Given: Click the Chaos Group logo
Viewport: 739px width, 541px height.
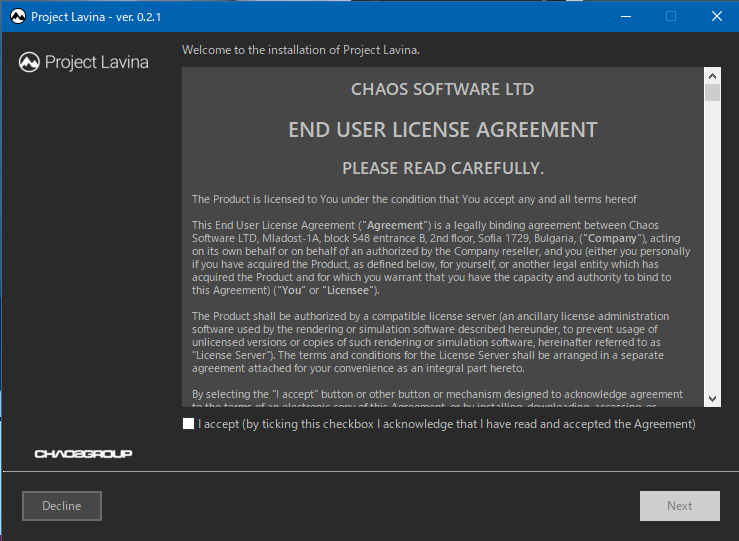Looking at the screenshot, I should coord(83,454).
